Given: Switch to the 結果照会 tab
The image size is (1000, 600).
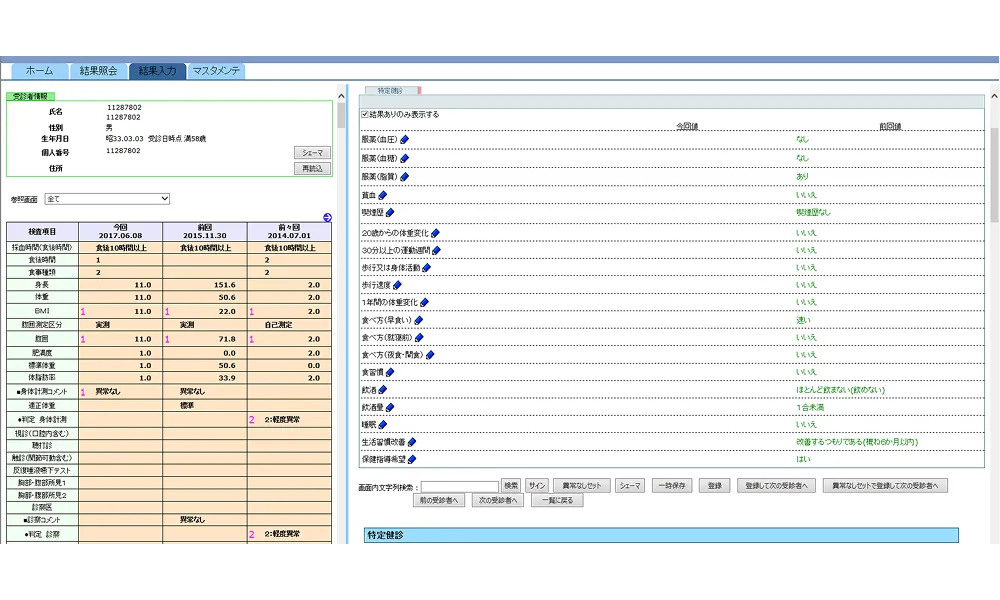Looking at the screenshot, I should coord(99,71).
